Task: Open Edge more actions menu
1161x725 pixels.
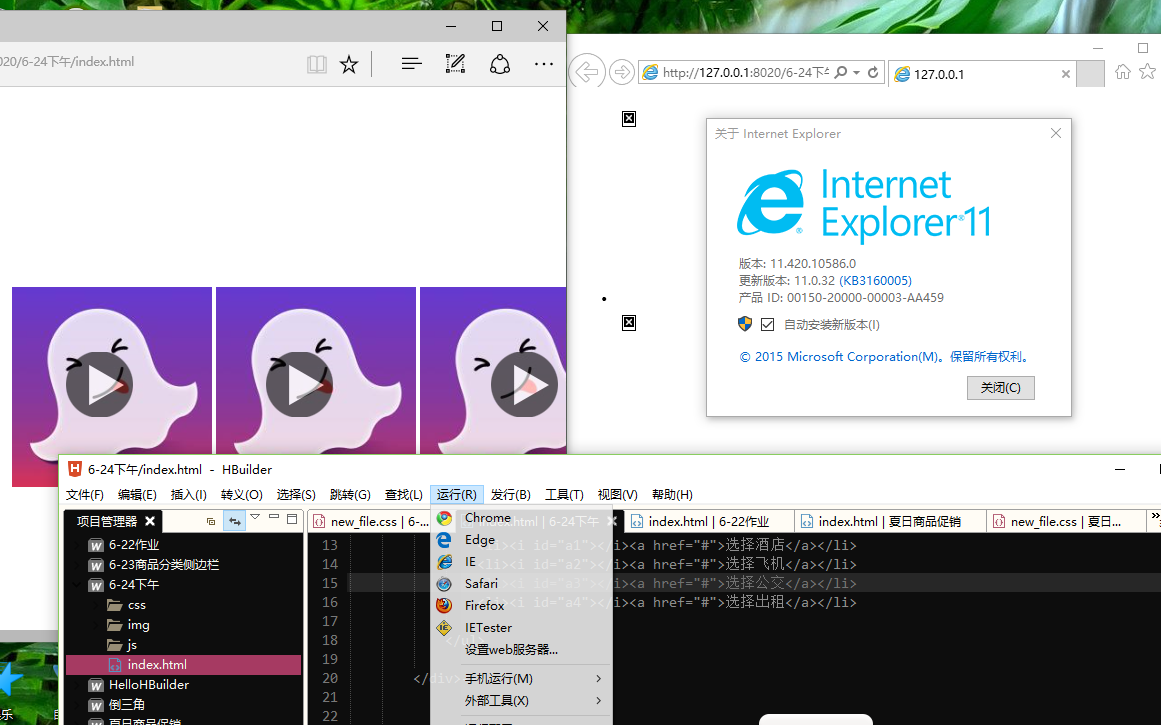Action: (x=544, y=64)
